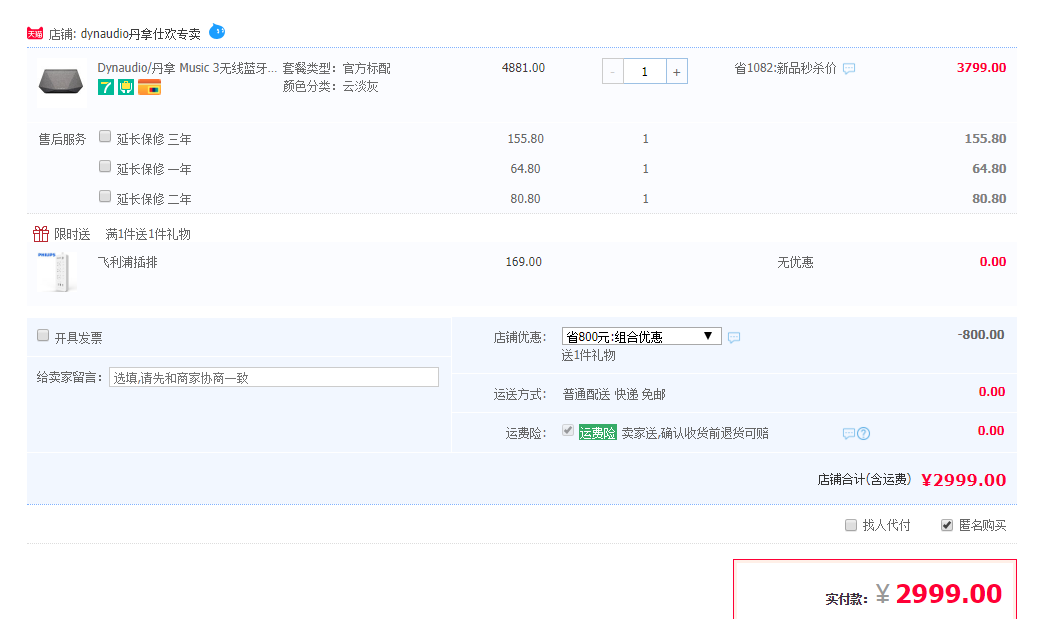1045x619 pixels.
Task: Click the red Tmall logo beside the store name
Action: point(35,33)
